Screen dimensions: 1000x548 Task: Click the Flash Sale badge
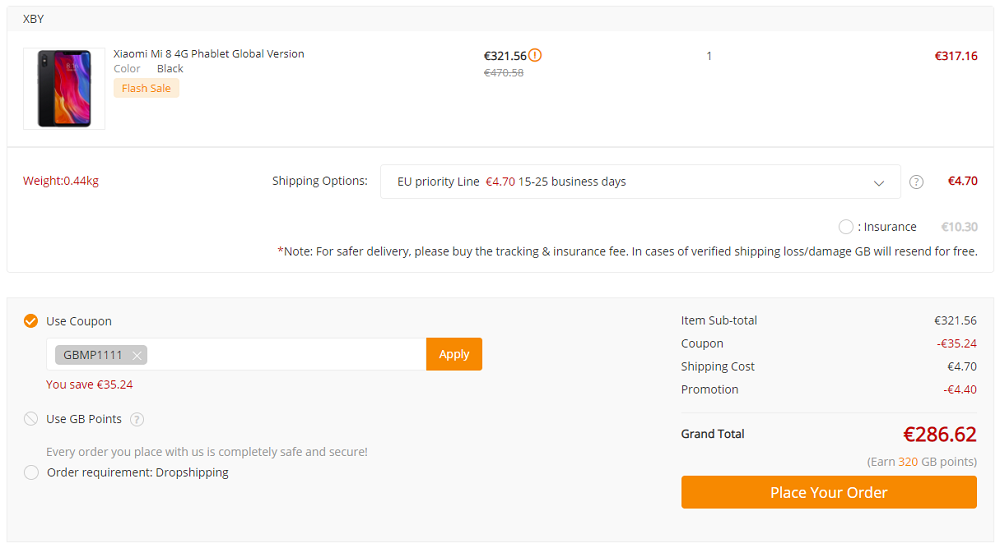[x=146, y=88]
